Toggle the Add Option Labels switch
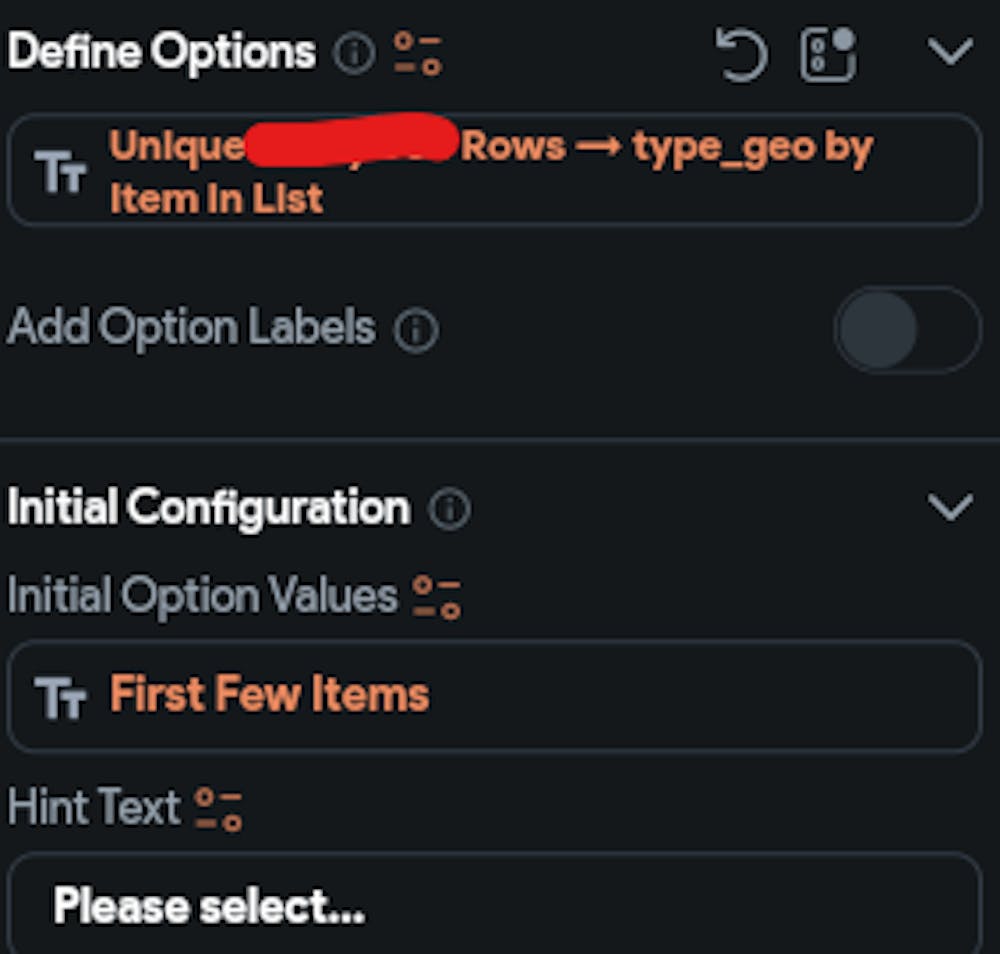 coord(907,330)
